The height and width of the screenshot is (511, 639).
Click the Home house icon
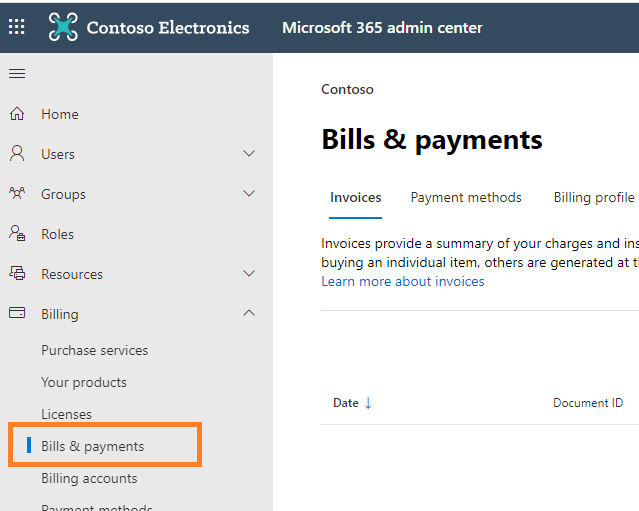17,114
